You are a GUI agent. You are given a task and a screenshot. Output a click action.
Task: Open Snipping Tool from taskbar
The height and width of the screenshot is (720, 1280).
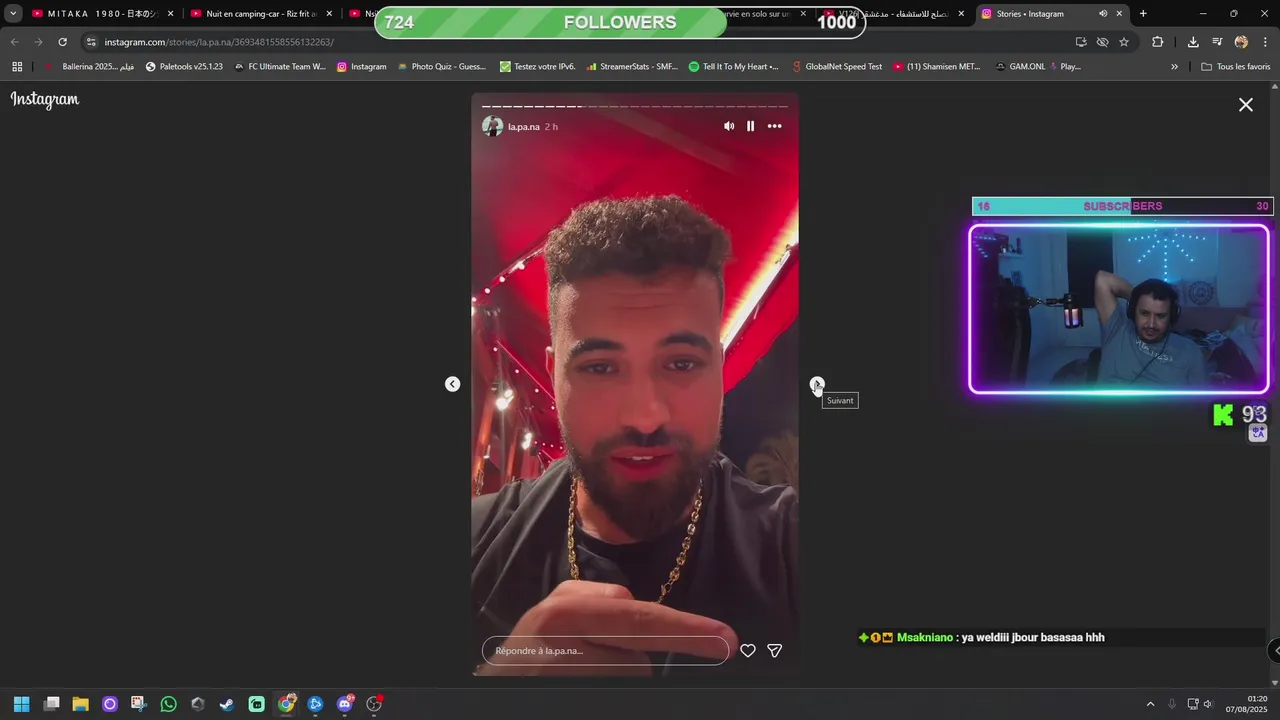pos(139,704)
